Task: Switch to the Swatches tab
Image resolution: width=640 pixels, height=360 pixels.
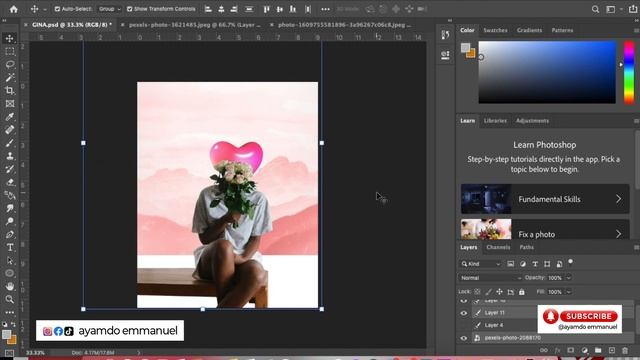Action: click(495, 30)
